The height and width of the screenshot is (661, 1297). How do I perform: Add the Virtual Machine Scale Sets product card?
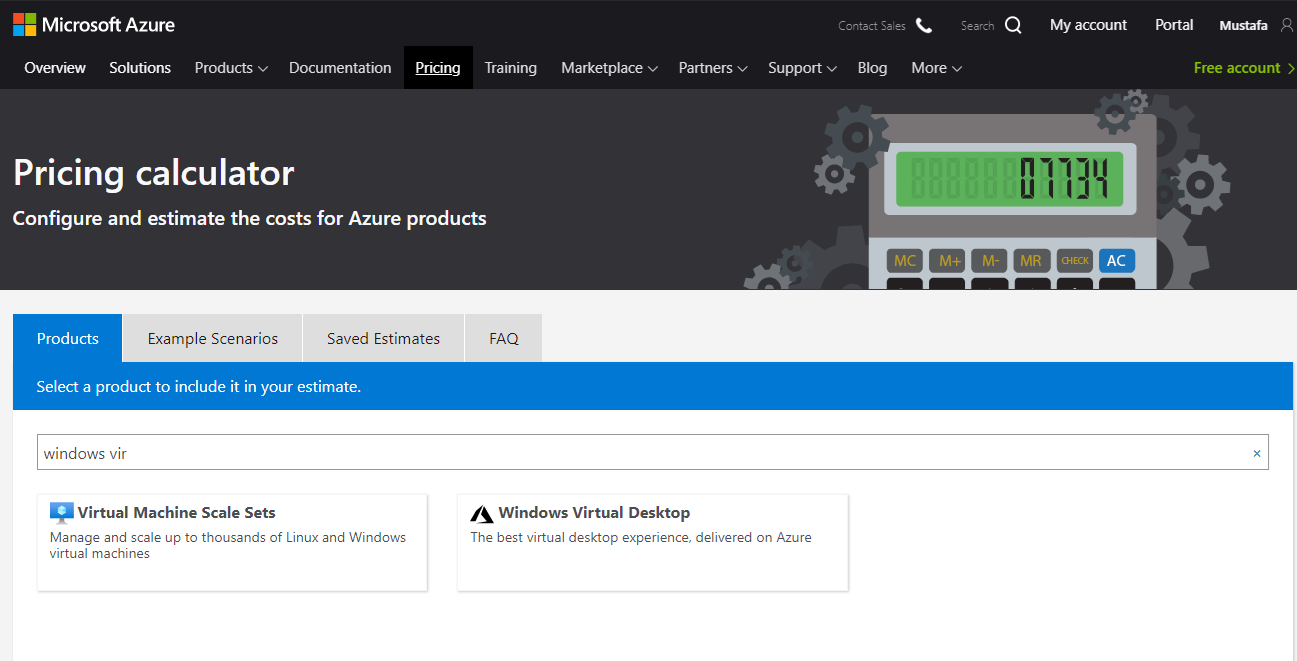click(x=232, y=542)
